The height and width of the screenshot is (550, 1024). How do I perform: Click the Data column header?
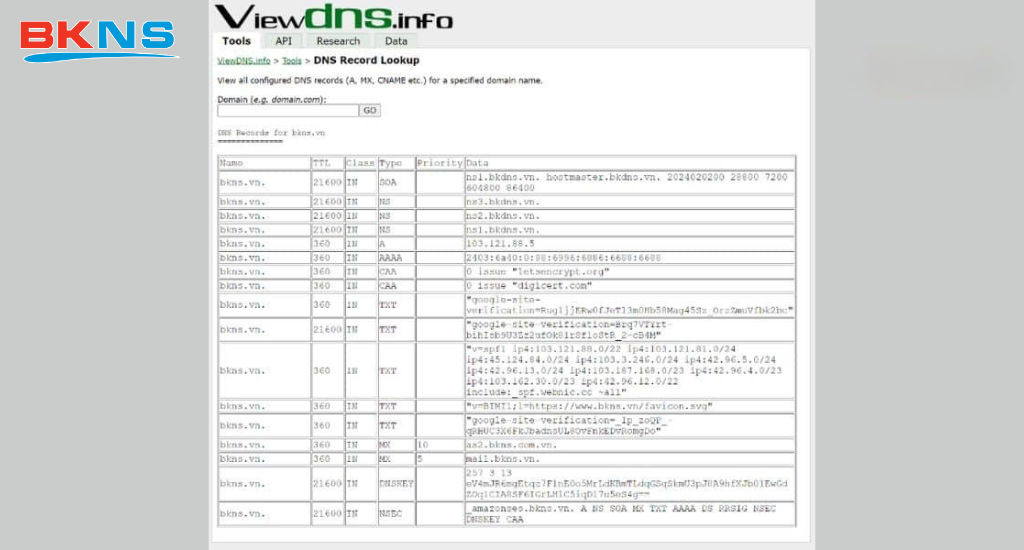pyautogui.click(x=477, y=162)
